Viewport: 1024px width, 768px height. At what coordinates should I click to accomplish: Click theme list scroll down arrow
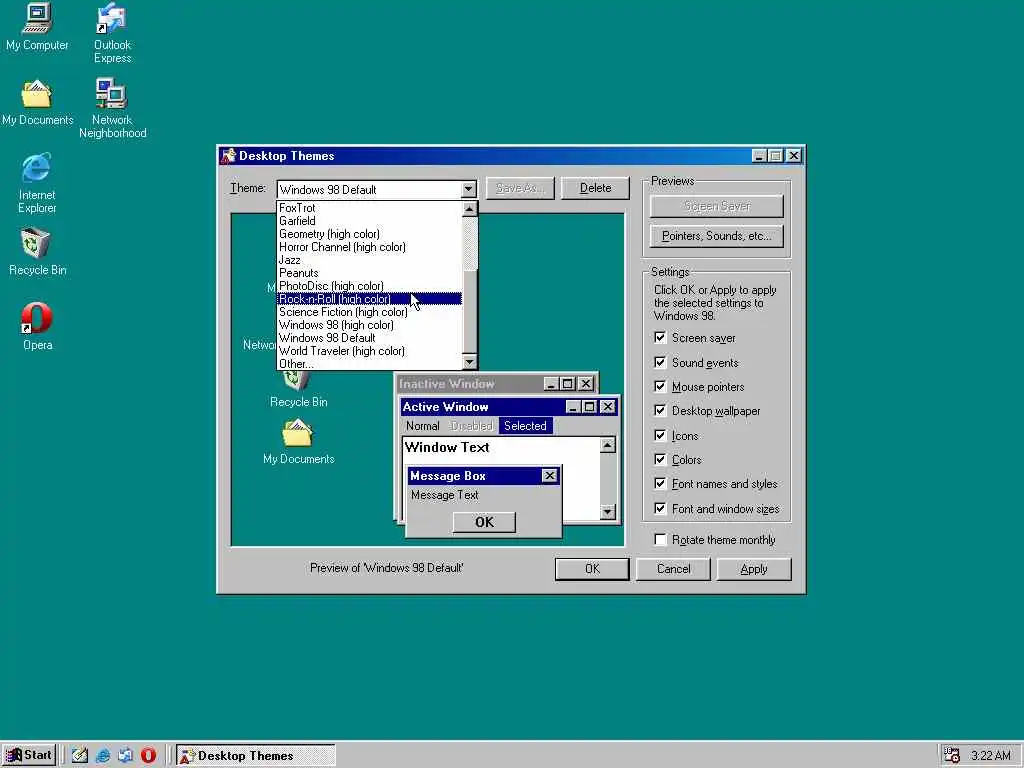[x=470, y=362]
